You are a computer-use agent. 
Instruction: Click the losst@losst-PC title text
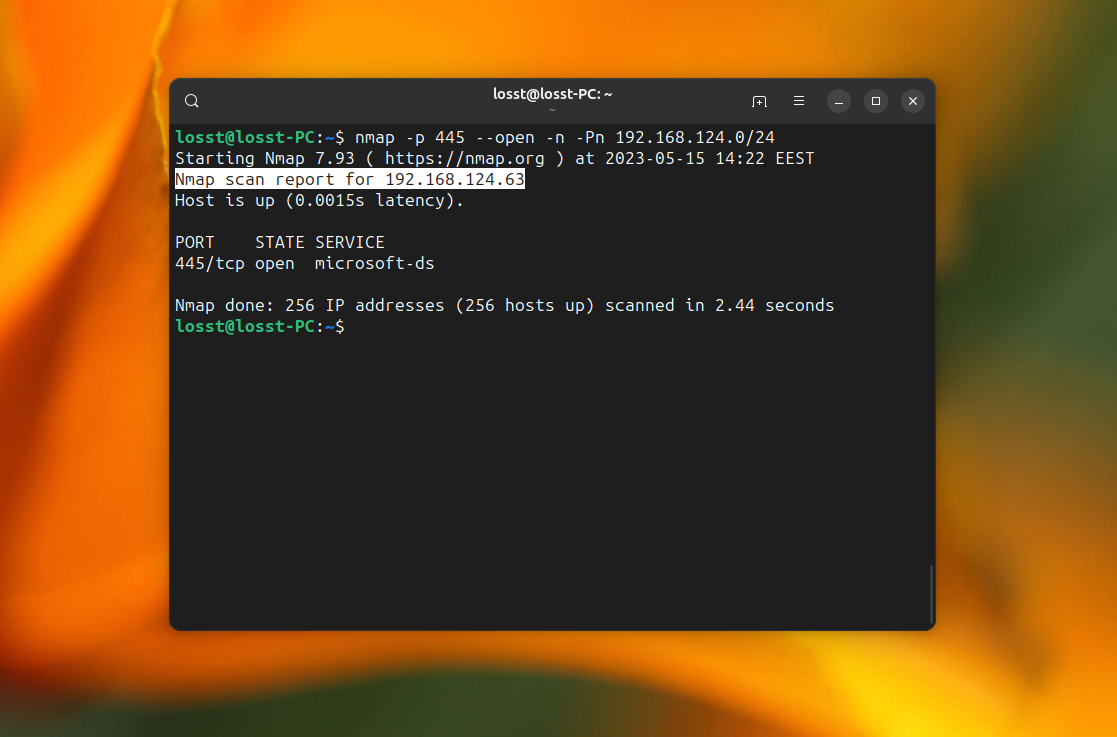coord(552,92)
